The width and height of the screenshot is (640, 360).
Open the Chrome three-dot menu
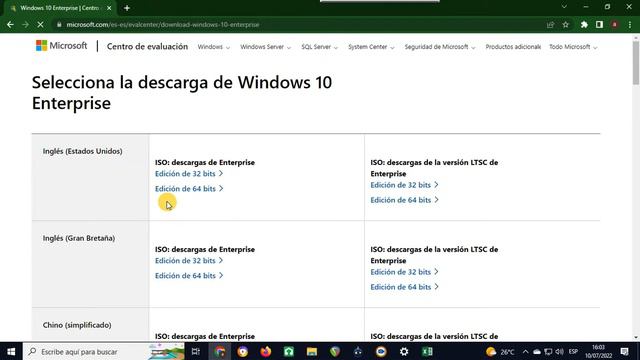[x=630, y=25]
